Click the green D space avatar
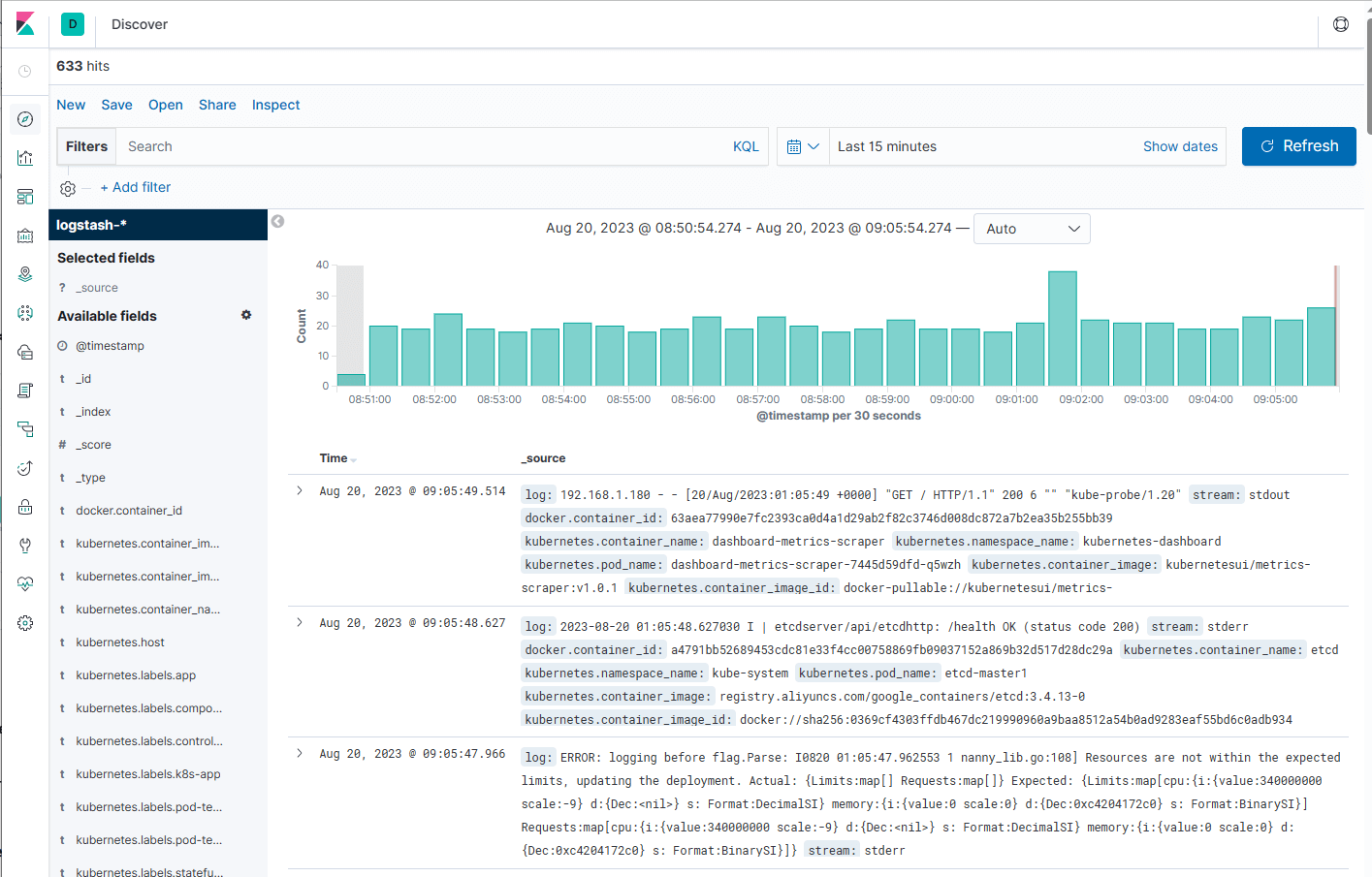Screen dimensions: 1372x877 (x=73, y=24)
